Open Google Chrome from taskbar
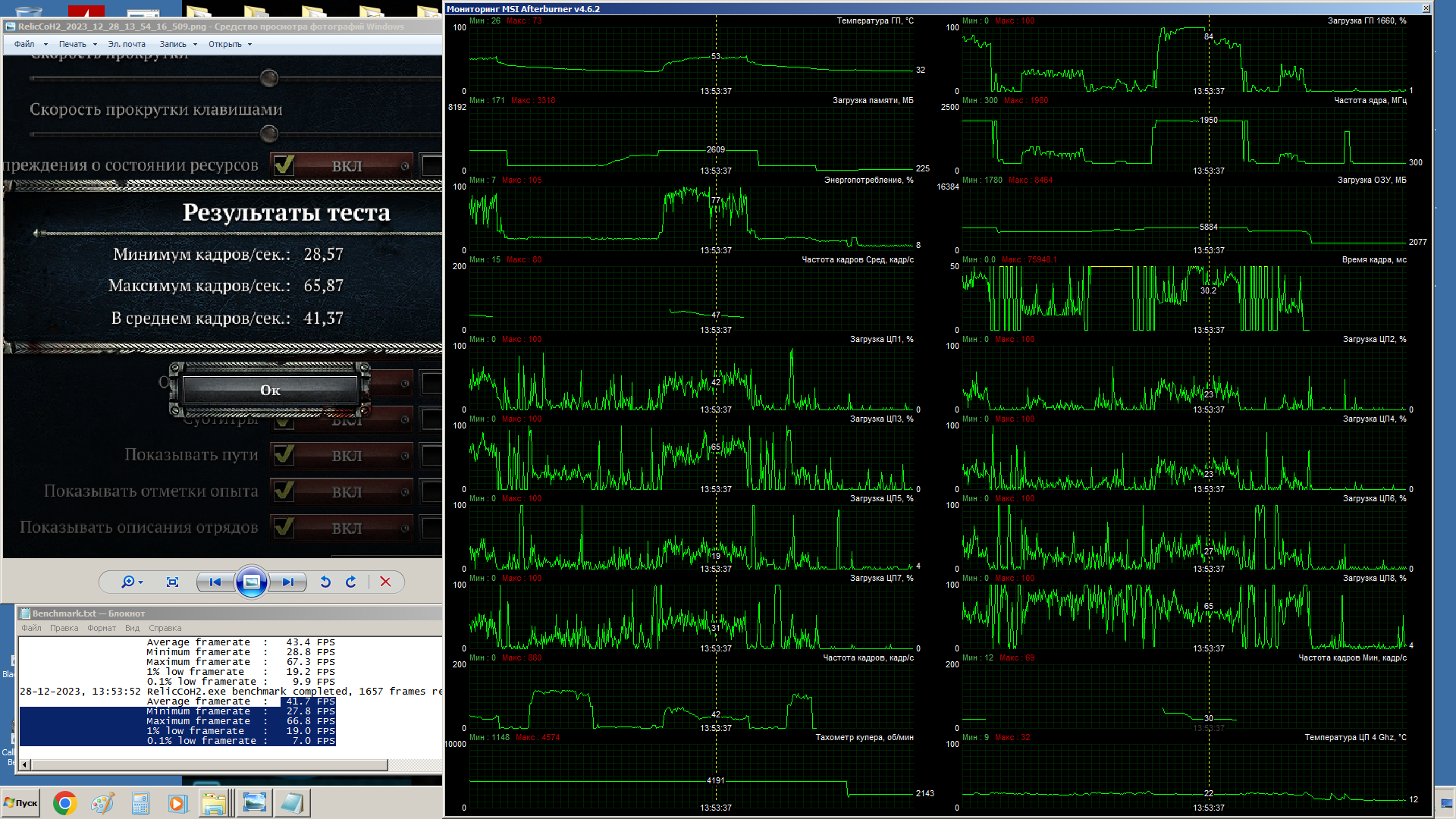This screenshot has width=1456, height=819. 64,803
